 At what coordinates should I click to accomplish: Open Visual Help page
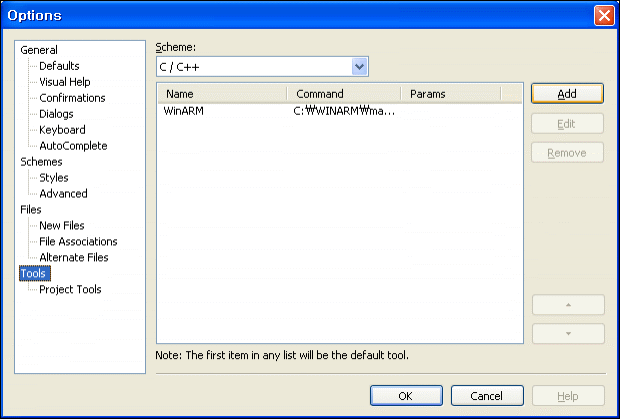[x=65, y=82]
